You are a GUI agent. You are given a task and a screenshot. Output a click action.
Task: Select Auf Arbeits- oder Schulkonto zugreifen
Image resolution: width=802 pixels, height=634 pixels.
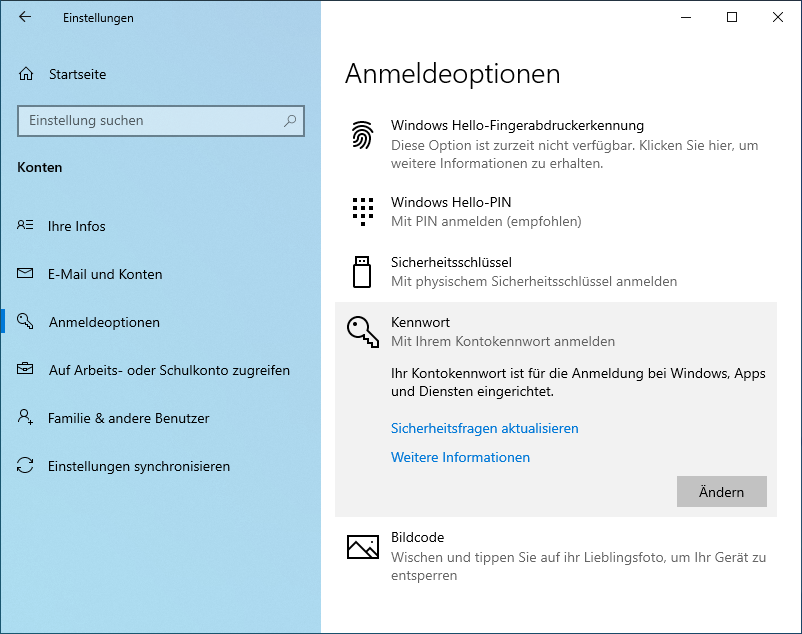tap(169, 370)
